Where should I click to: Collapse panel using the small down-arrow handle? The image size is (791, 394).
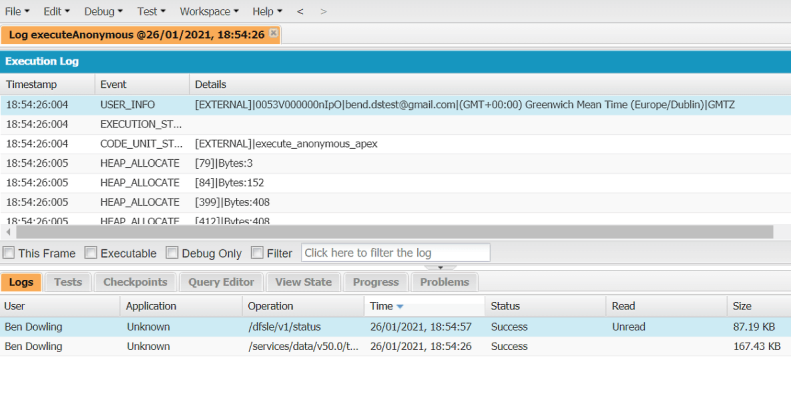440,267
